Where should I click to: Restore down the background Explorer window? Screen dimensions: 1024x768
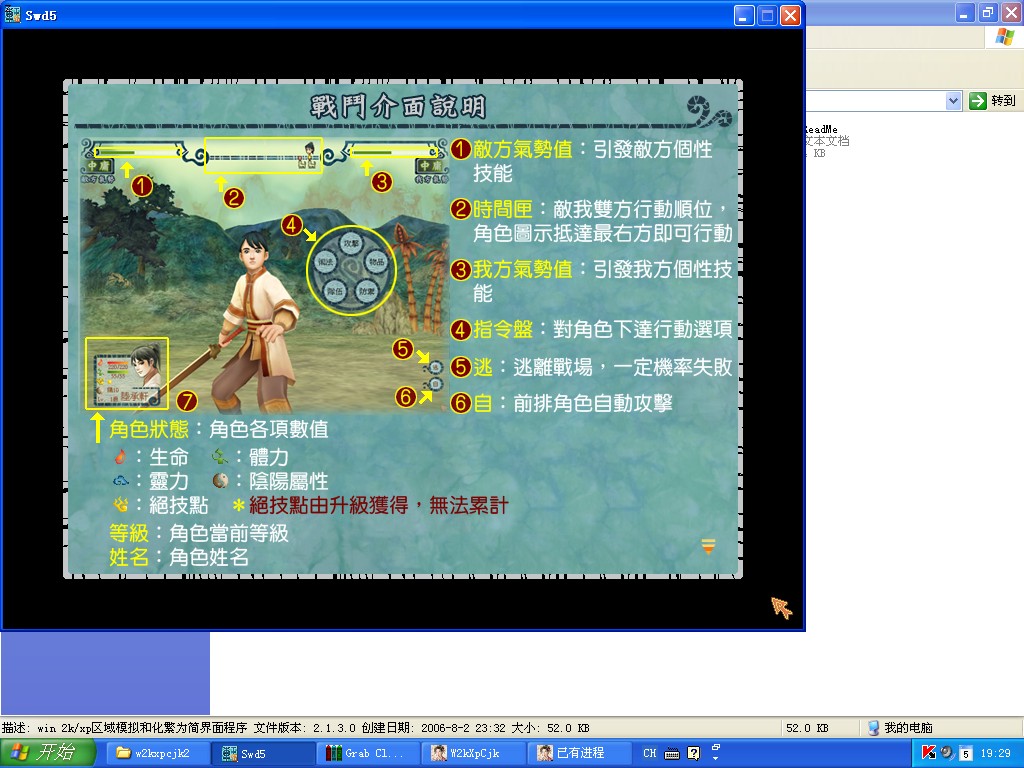988,12
